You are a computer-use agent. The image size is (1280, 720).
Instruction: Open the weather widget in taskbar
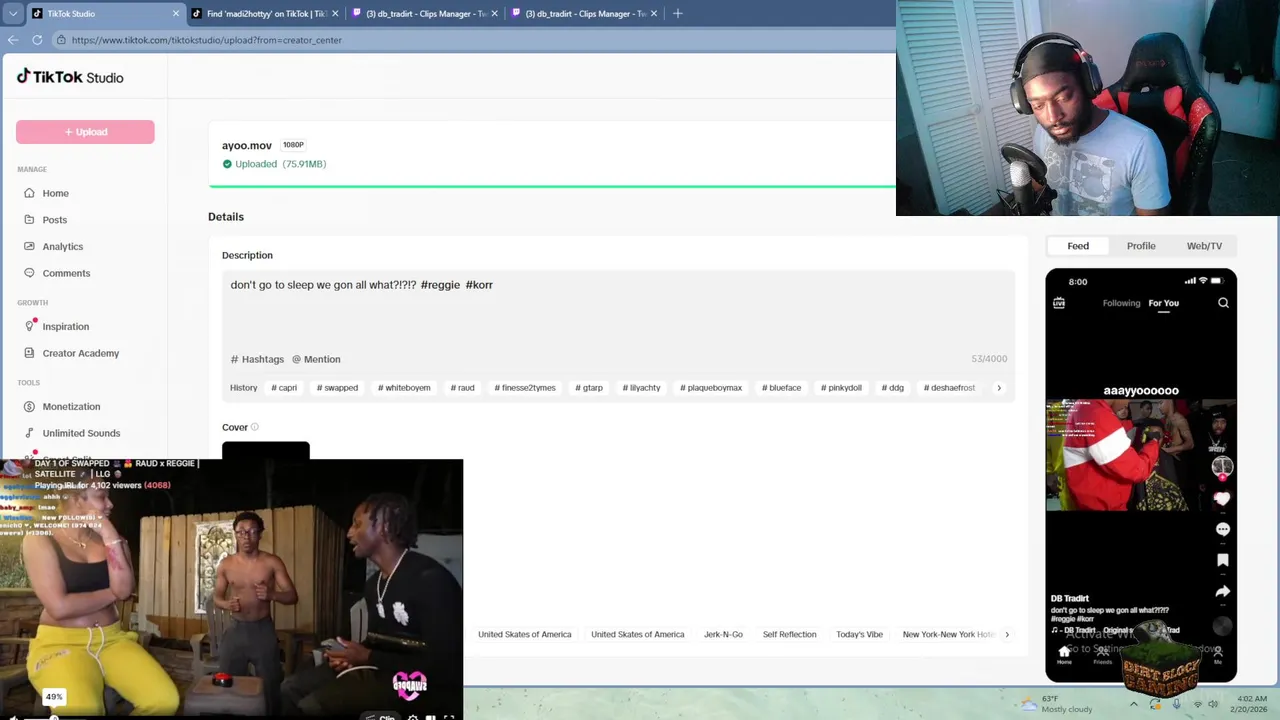(1056, 704)
